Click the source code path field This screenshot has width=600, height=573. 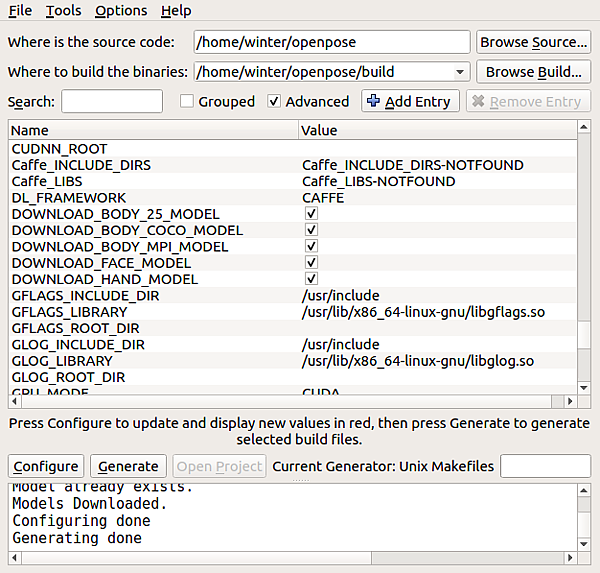(332, 42)
